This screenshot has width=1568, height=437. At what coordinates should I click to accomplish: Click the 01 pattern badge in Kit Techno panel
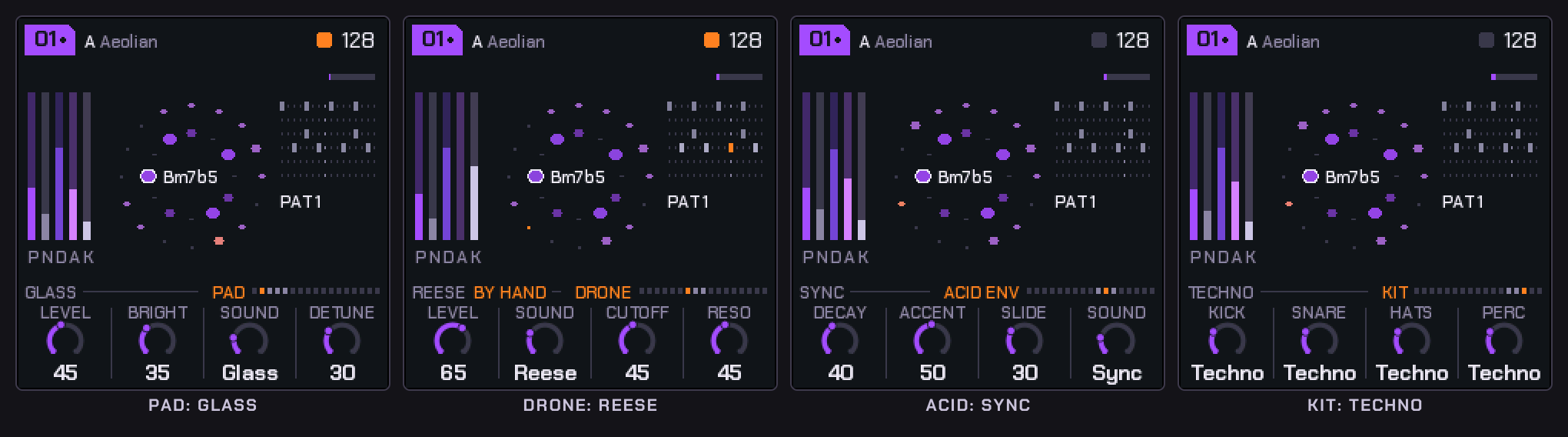[1212, 40]
